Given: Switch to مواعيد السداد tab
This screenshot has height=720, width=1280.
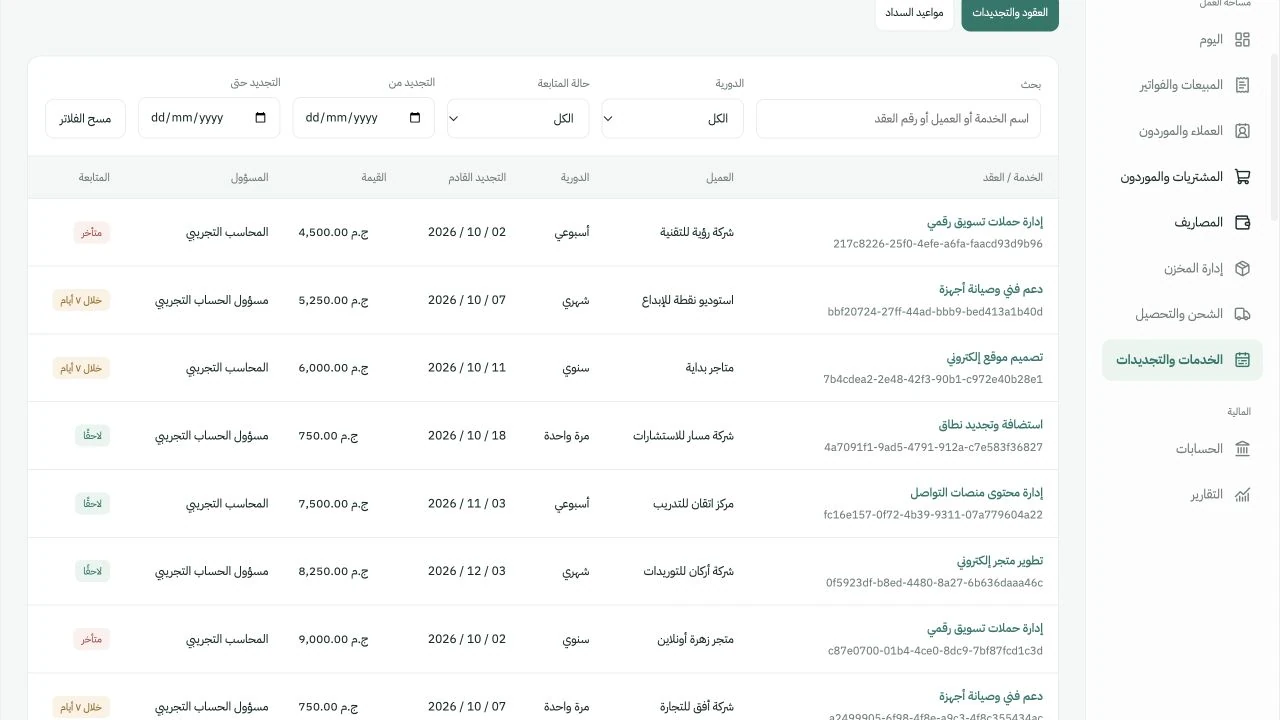Looking at the screenshot, I should coord(915,13).
